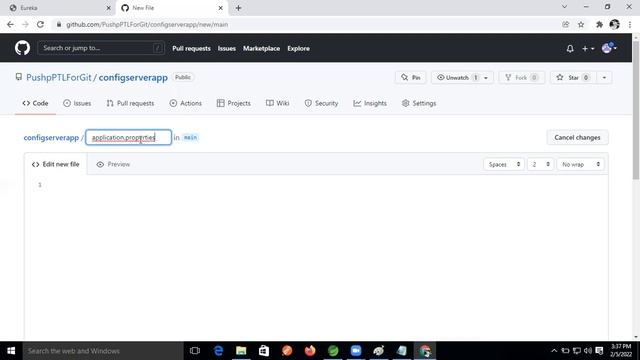The image size is (640, 360).
Task: Click Cancel changes button
Action: [x=577, y=138]
